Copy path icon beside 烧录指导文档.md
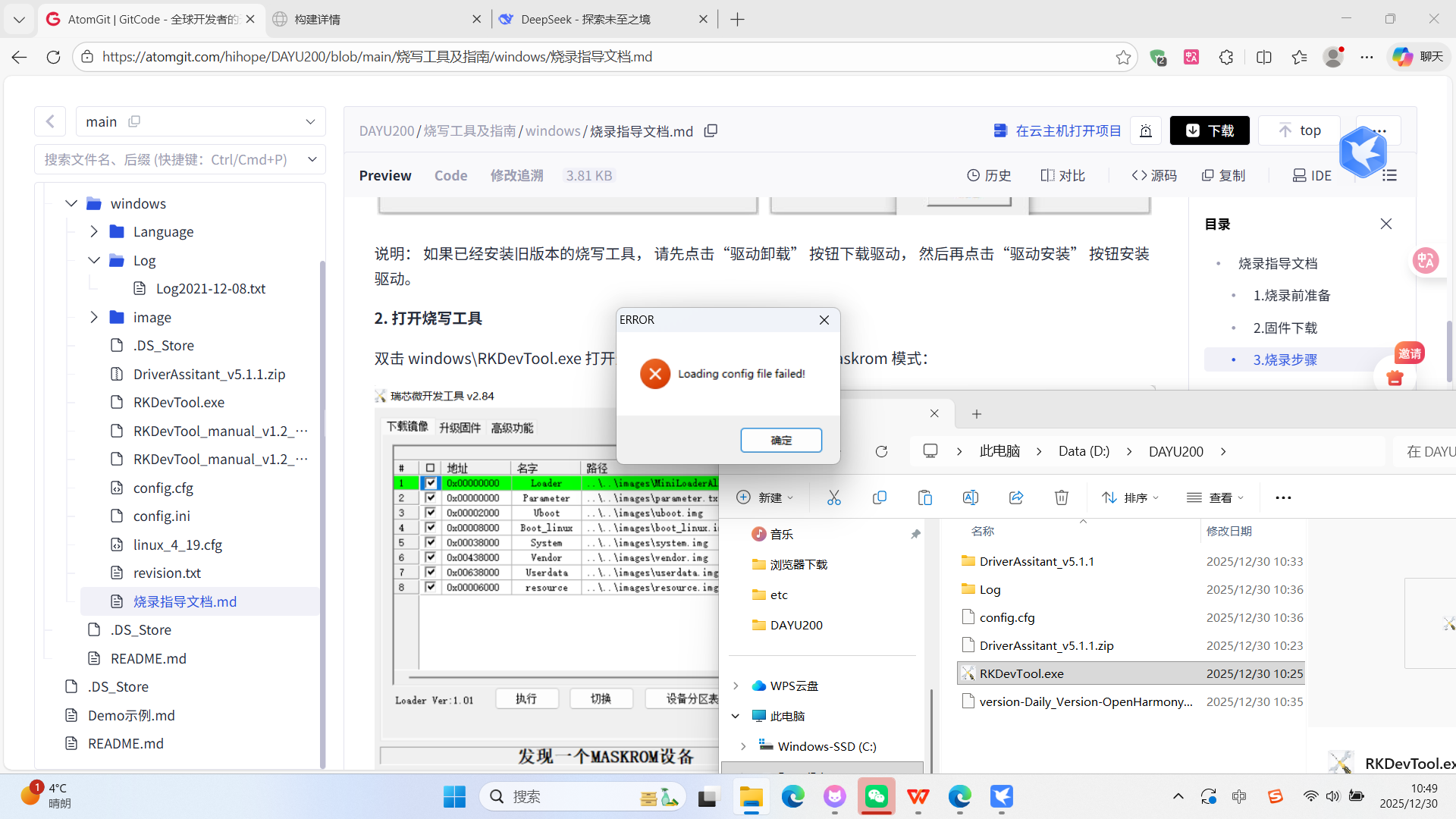This screenshot has height=819, width=1456. click(x=711, y=130)
